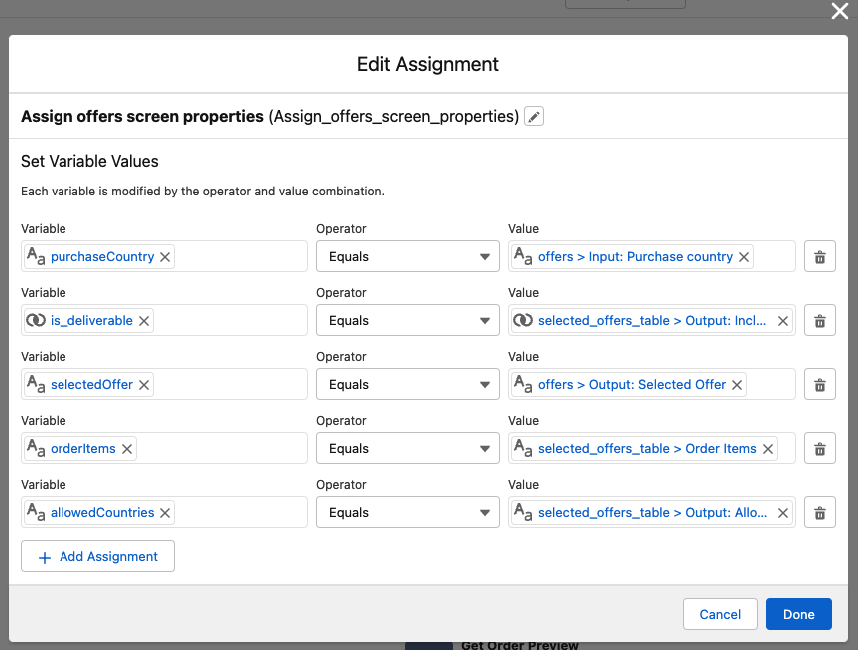Open Operator dropdown for orderItems row
This screenshot has width=858, height=650.
click(407, 449)
